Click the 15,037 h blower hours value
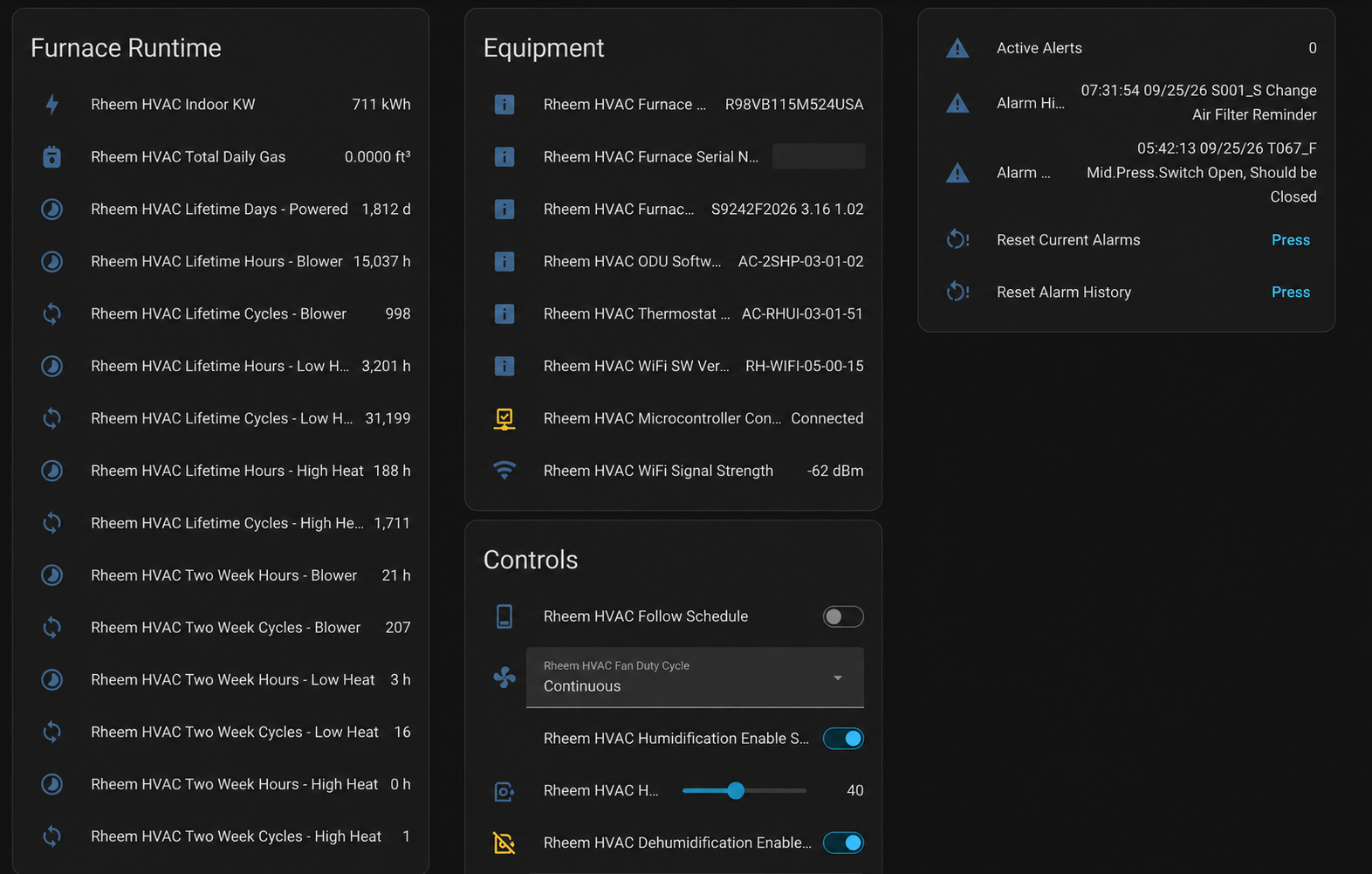Image resolution: width=1372 pixels, height=874 pixels. (x=381, y=262)
